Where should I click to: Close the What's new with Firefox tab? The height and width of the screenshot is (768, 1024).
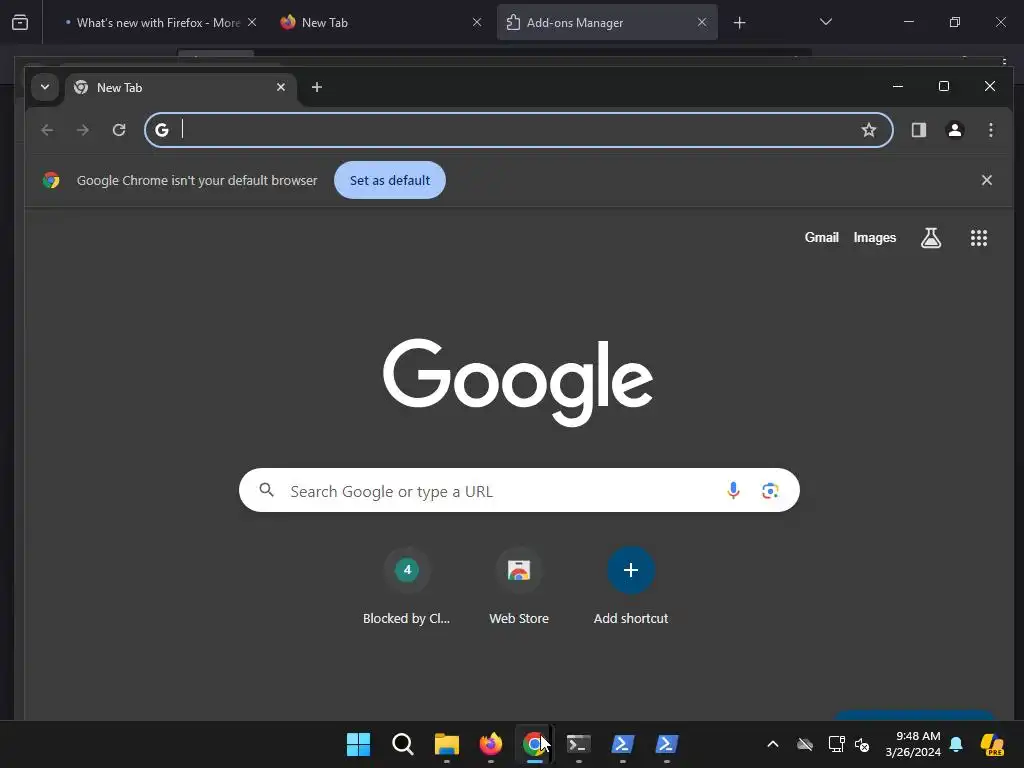(252, 23)
